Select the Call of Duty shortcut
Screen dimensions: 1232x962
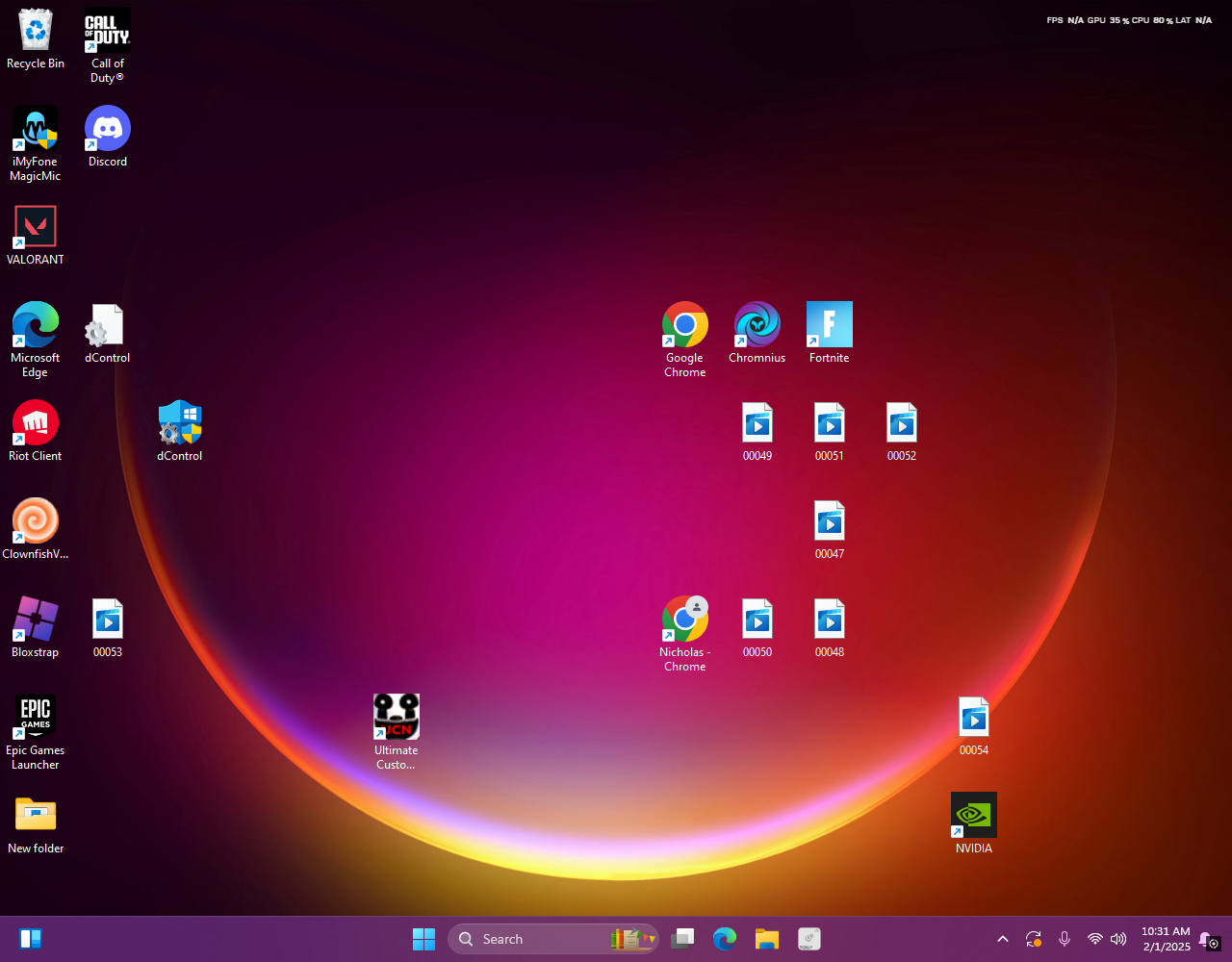(x=108, y=32)
